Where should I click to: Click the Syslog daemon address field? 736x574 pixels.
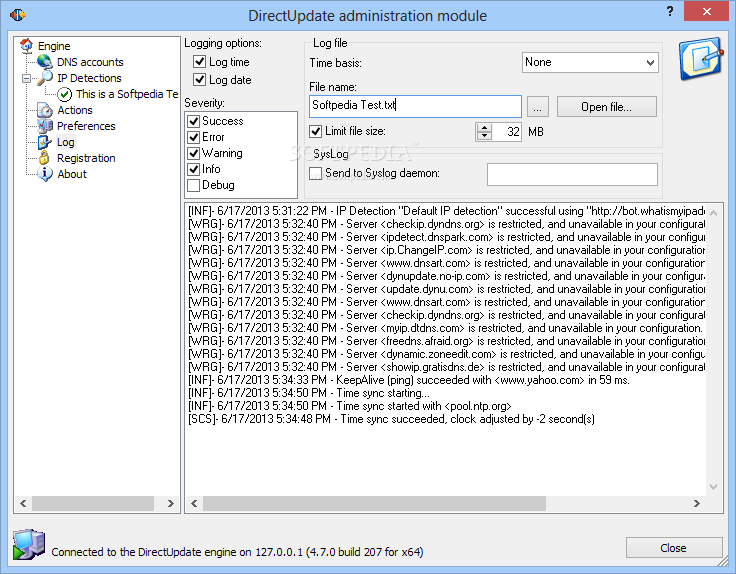coord(572,174)
